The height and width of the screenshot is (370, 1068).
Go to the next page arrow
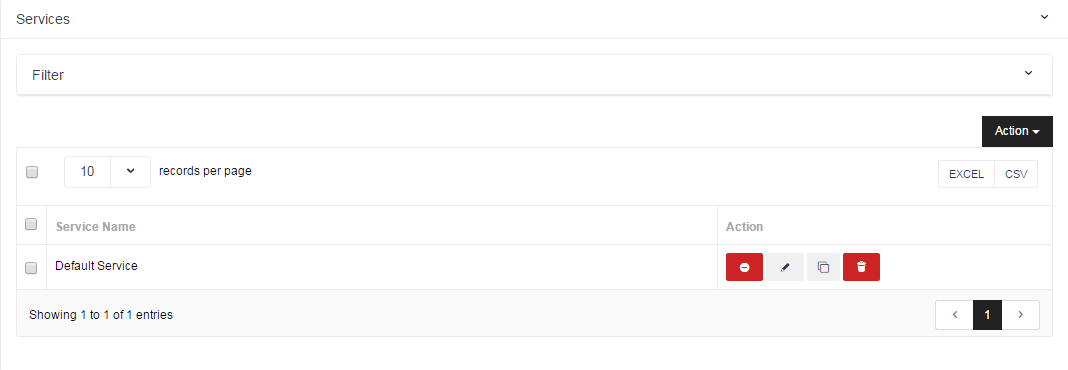pyautogui.click(x=1020, y=315)
